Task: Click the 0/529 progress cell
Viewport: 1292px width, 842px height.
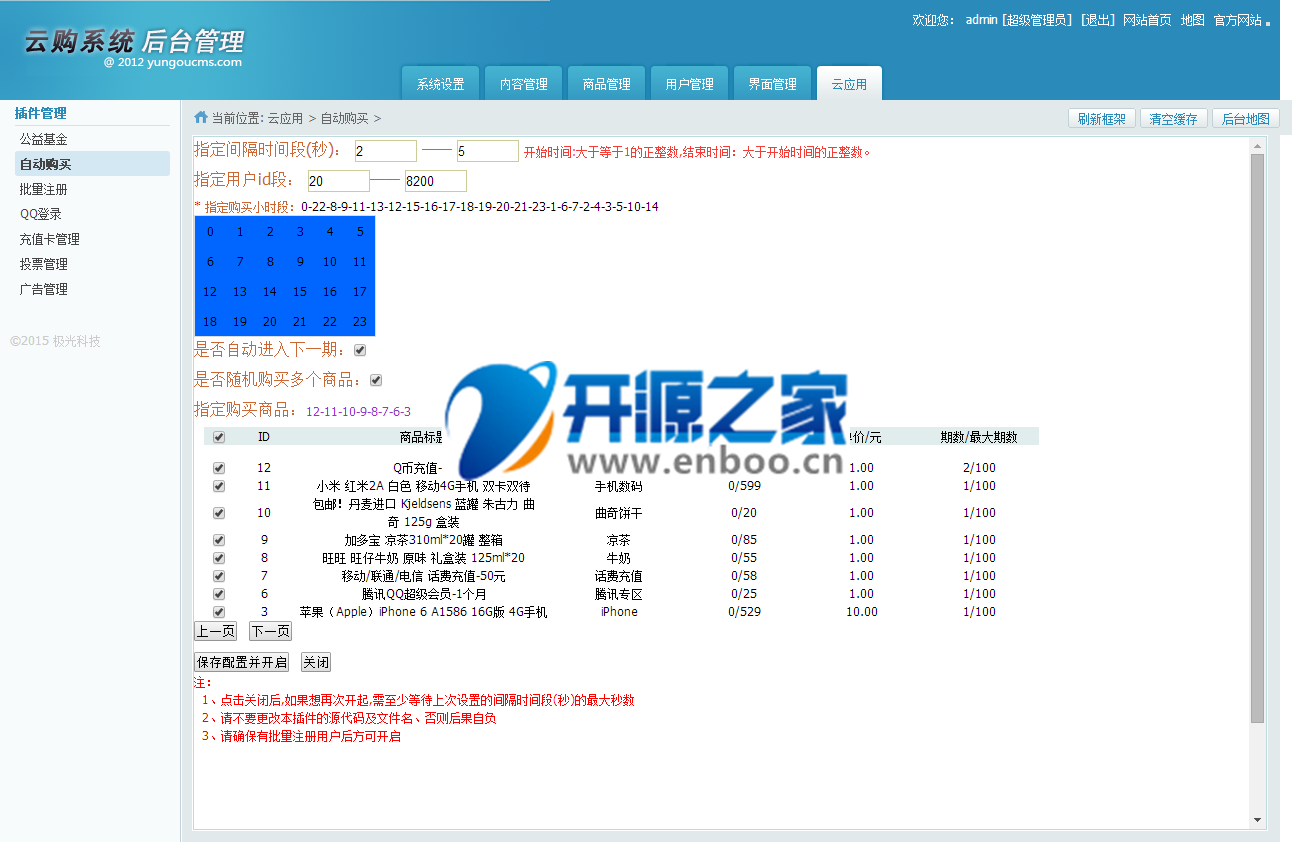Action: pos(744,612)
